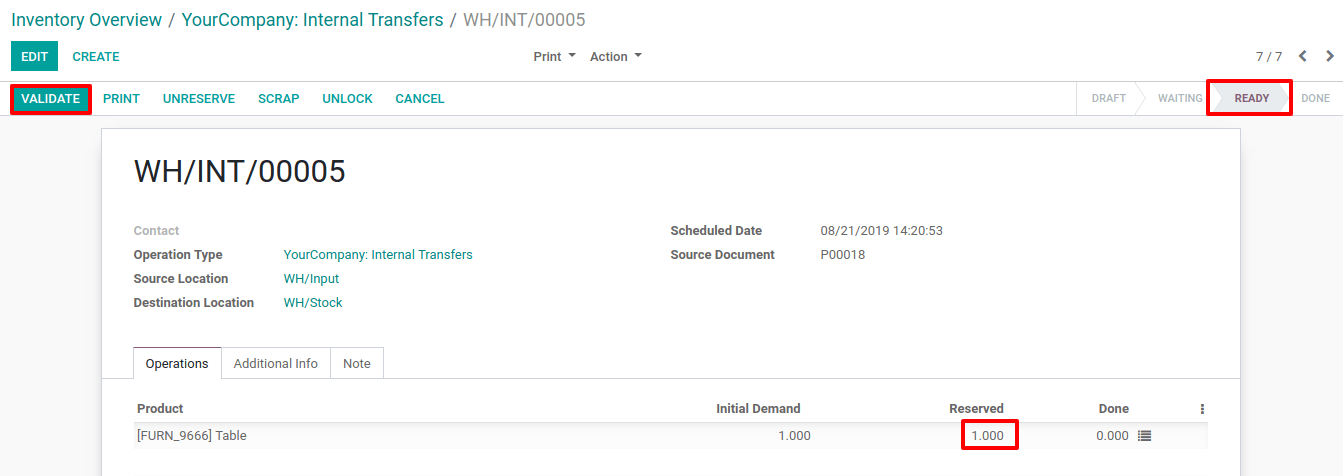Open the Note tab
This screenshot has height=476, width=1343.
[357, 364]
